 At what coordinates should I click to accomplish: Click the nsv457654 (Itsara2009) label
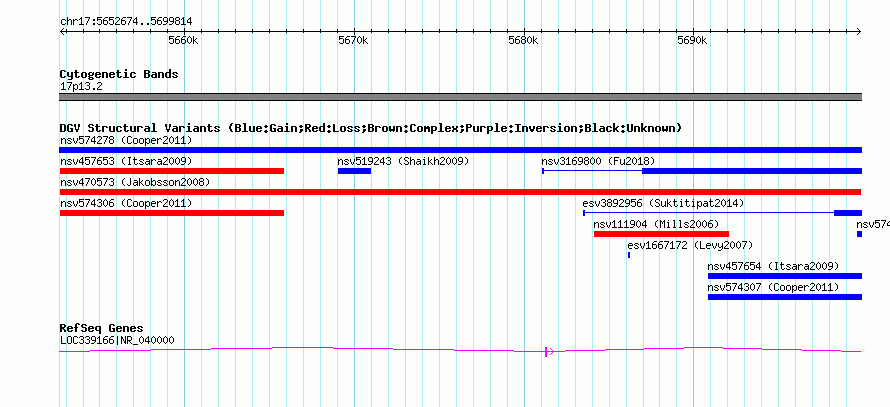[x=773, y=266]
